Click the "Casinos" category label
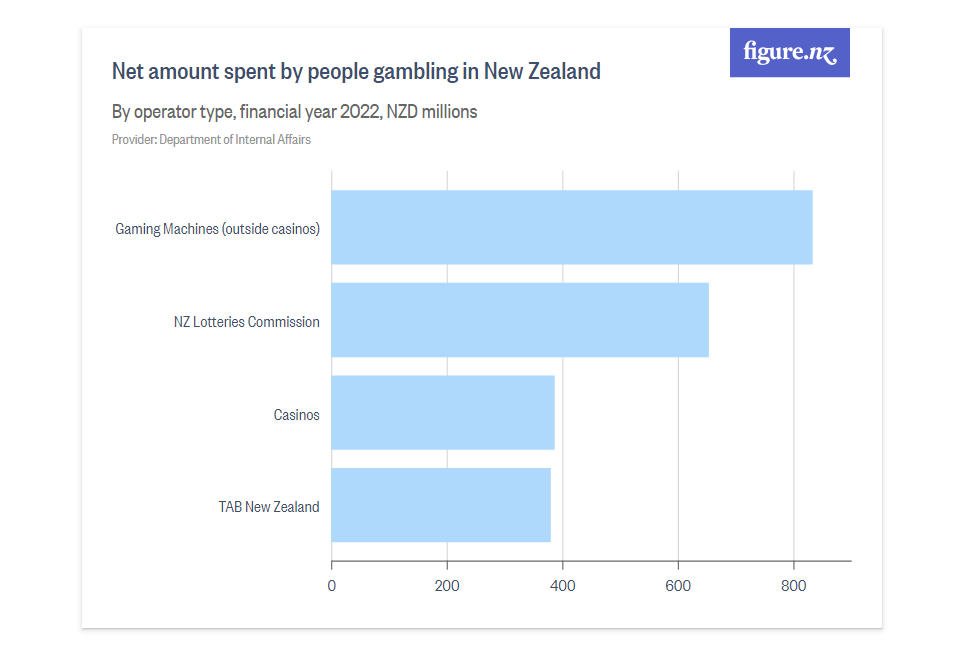The height and width of the screenshot is (655, 972). 296,415
